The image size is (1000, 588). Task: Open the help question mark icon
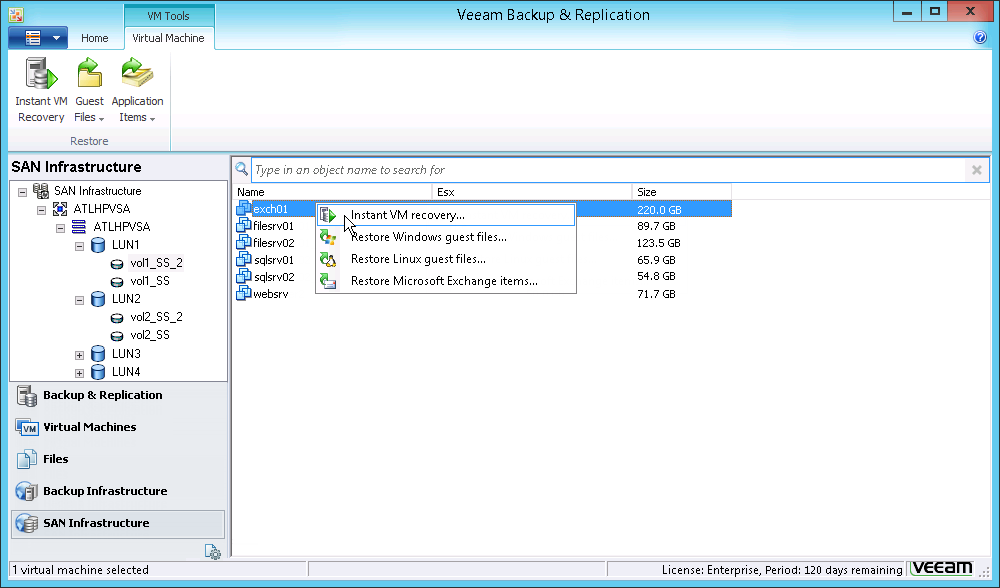(980, 37)
